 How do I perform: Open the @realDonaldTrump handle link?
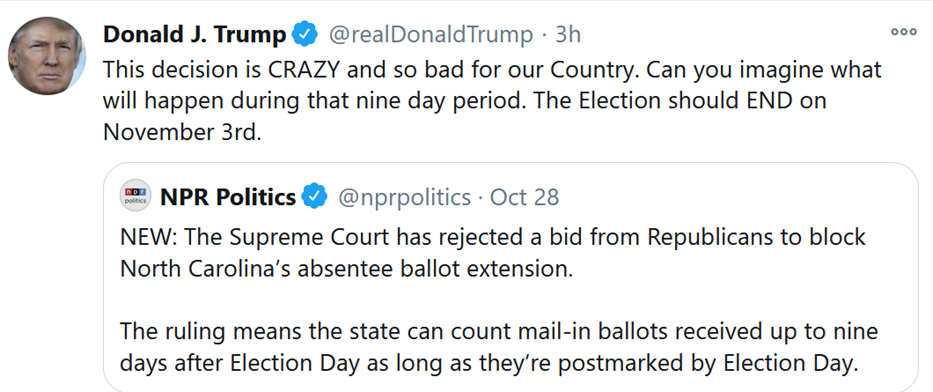(431, 35)
